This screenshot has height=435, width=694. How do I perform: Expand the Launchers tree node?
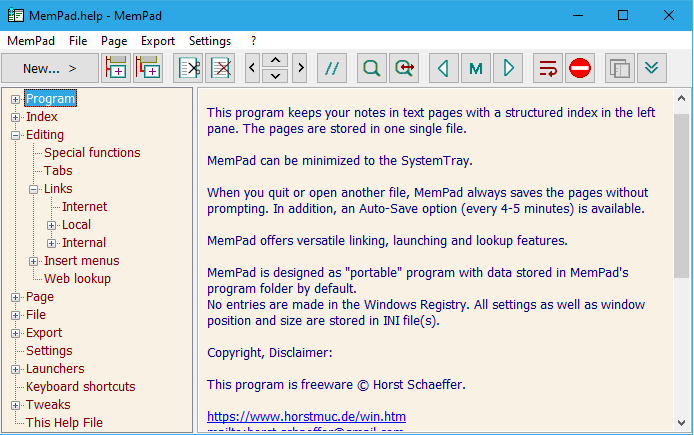click(15, 370)
